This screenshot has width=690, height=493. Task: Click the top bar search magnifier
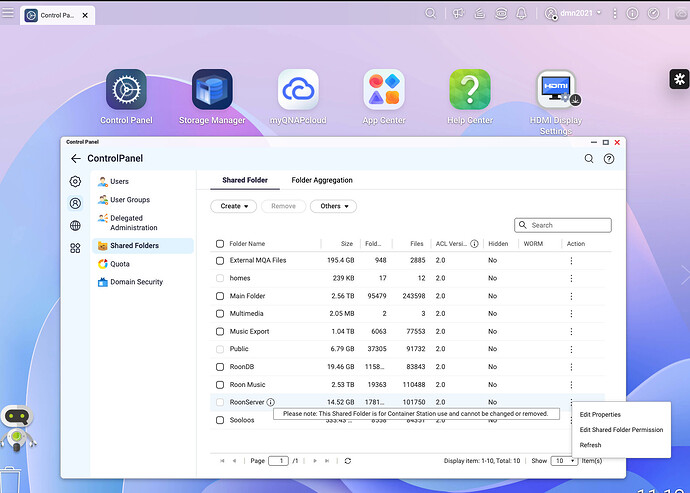[x=430, y=13]
